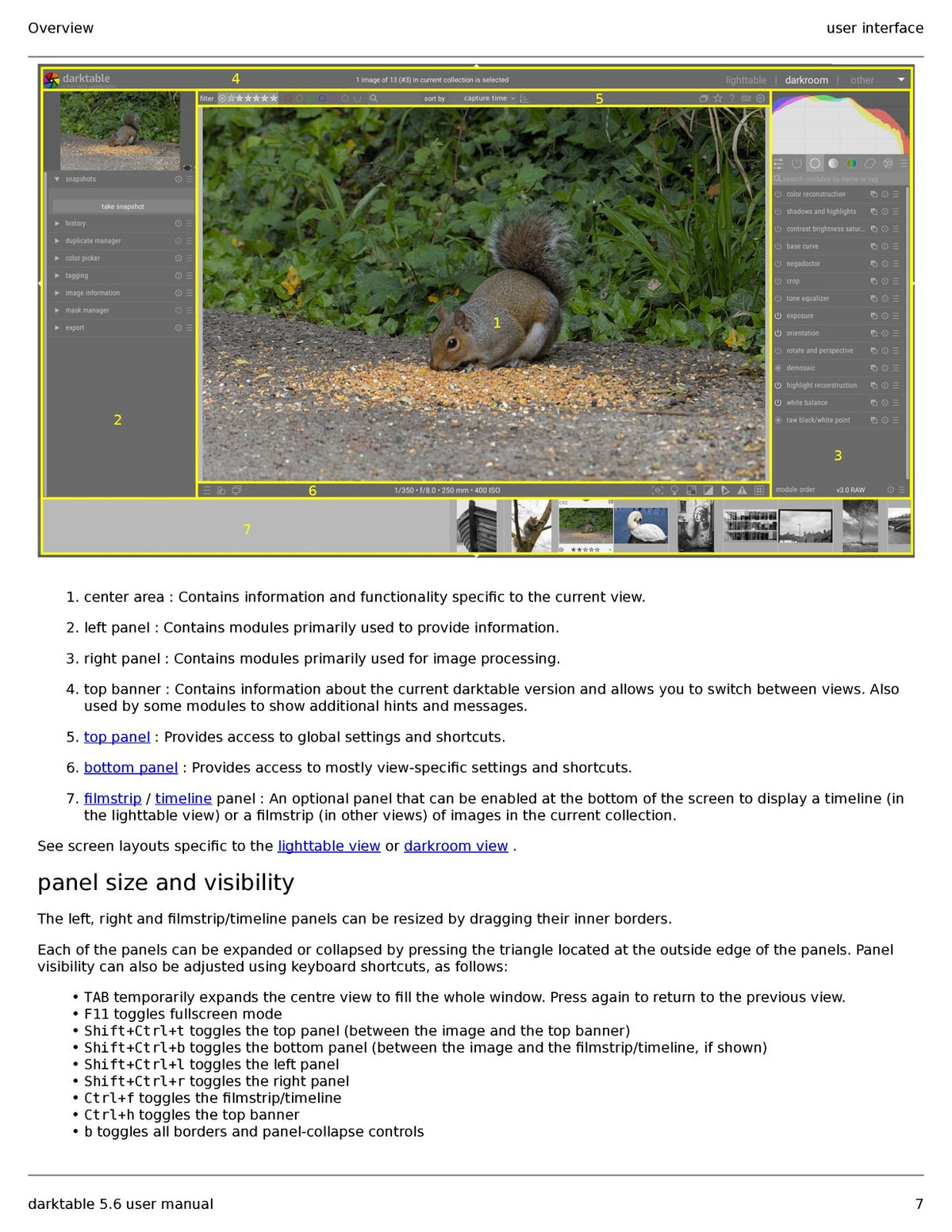Toggle the tone equalizer module power
The width and height of the screenshot is (952, 1232).
click(x=778, y=299)
